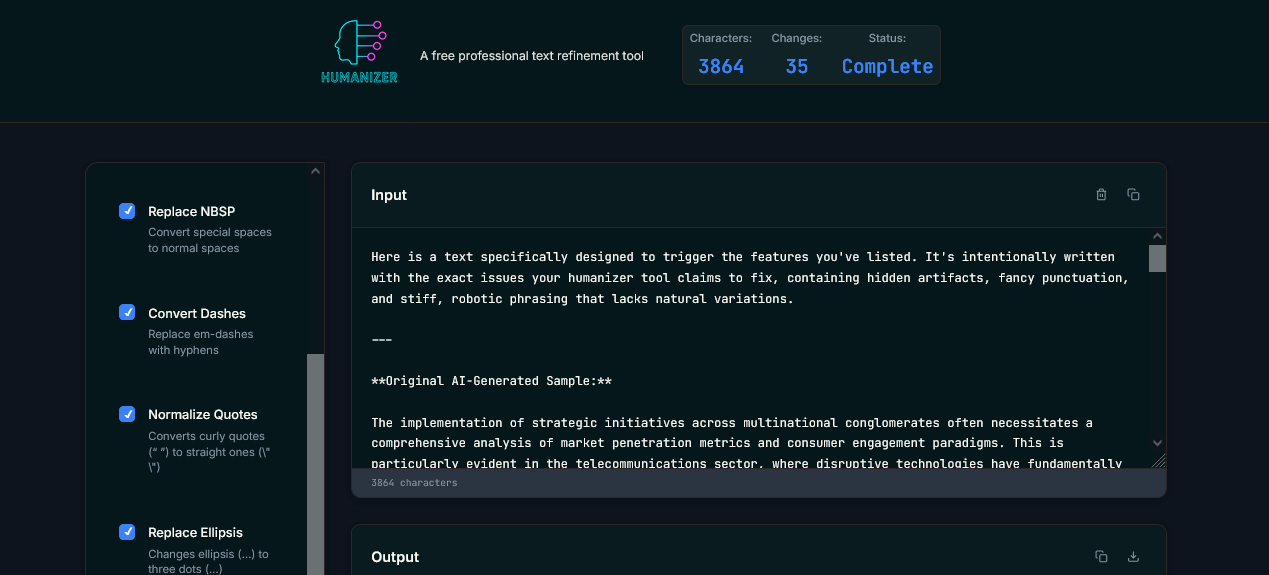Click the options sidebar scroll-up arrow

[316, 171]
